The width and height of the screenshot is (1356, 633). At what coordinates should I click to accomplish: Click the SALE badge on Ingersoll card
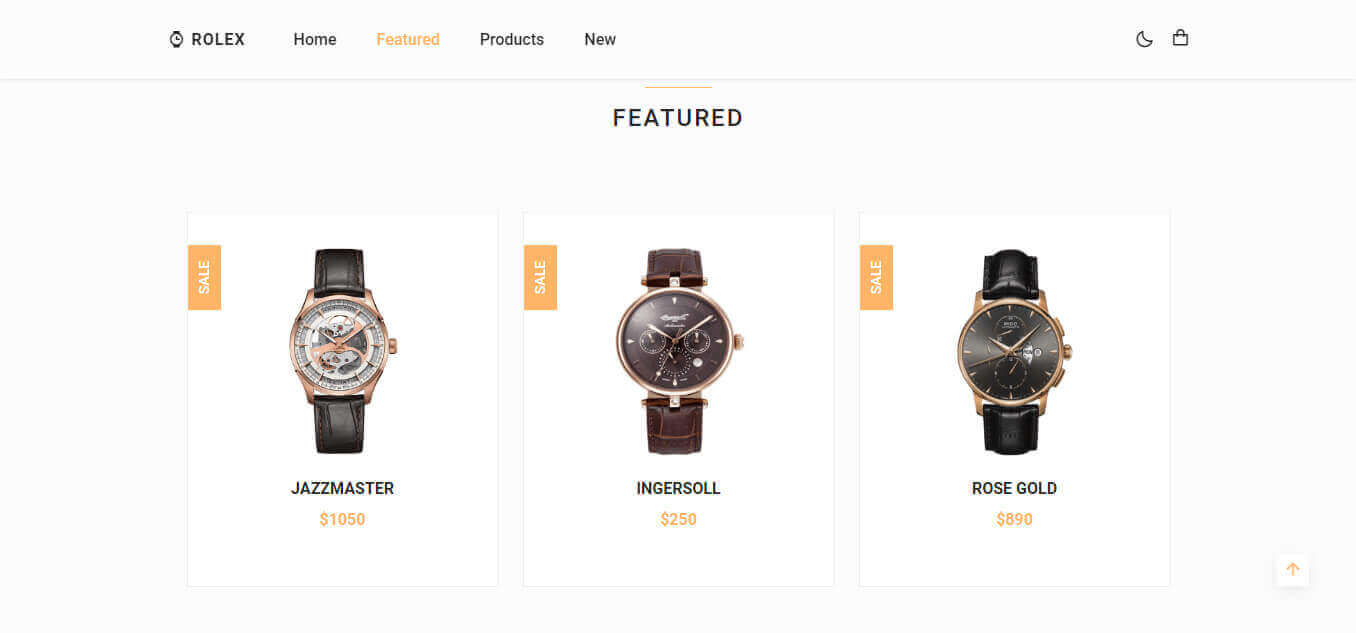coord(540,277)
